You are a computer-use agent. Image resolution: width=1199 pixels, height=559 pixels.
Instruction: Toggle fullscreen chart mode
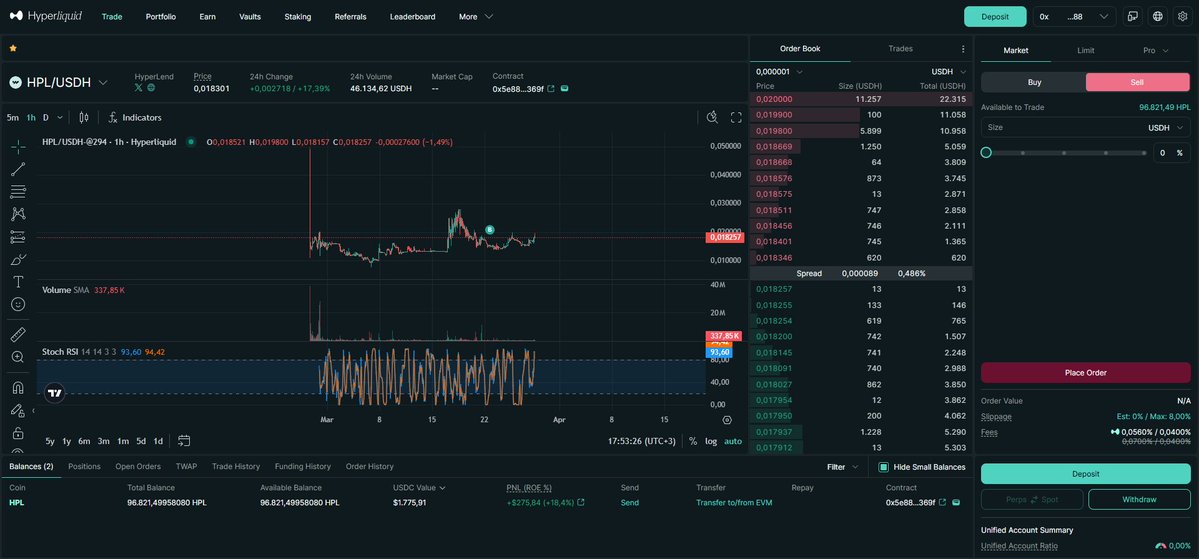click(x=736, y=117)
